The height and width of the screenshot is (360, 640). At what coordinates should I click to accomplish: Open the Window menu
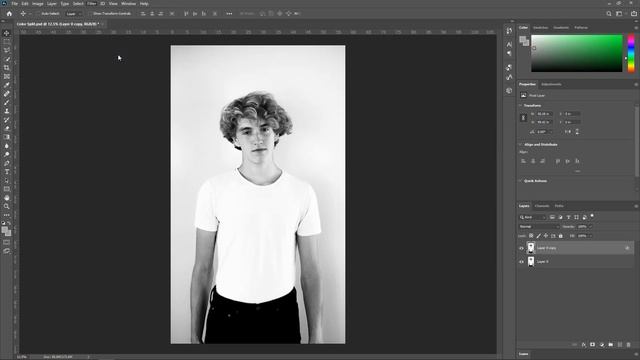128,4
